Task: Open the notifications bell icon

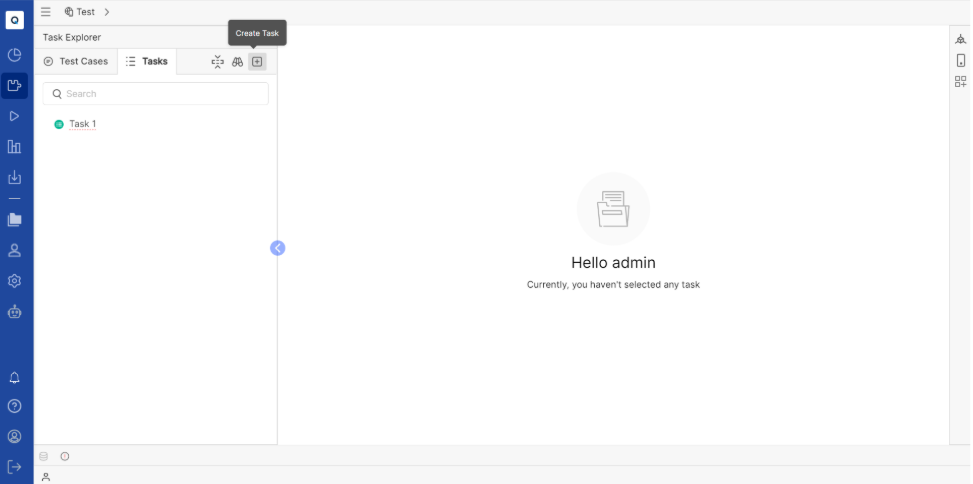Action: click(15, 378)
